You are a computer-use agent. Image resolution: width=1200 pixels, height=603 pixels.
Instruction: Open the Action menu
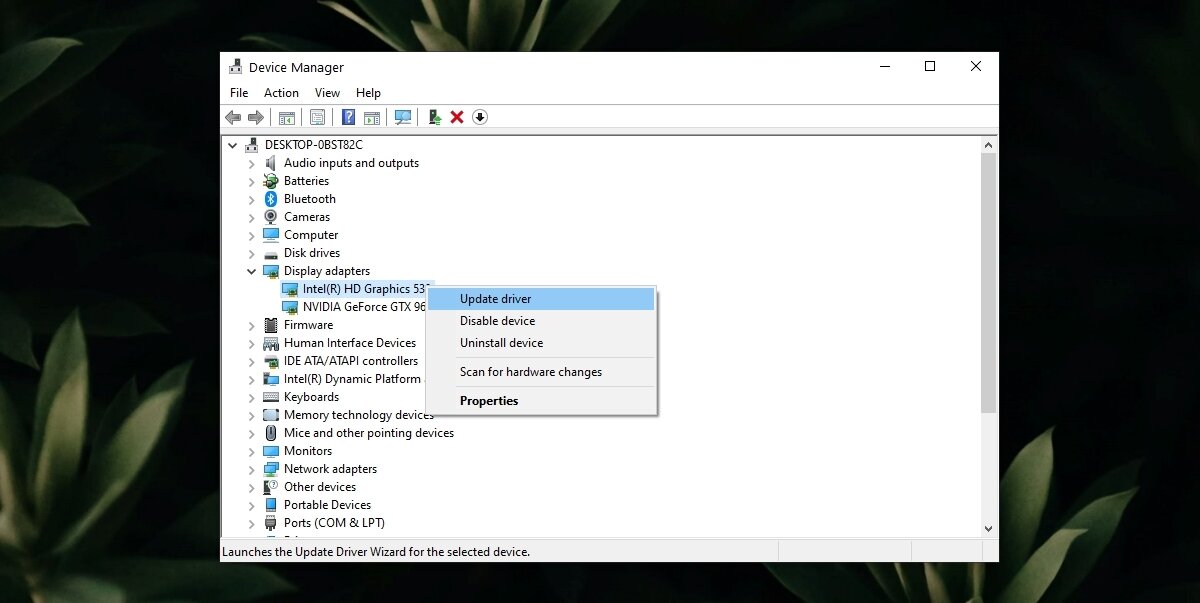tap(281, 93)
